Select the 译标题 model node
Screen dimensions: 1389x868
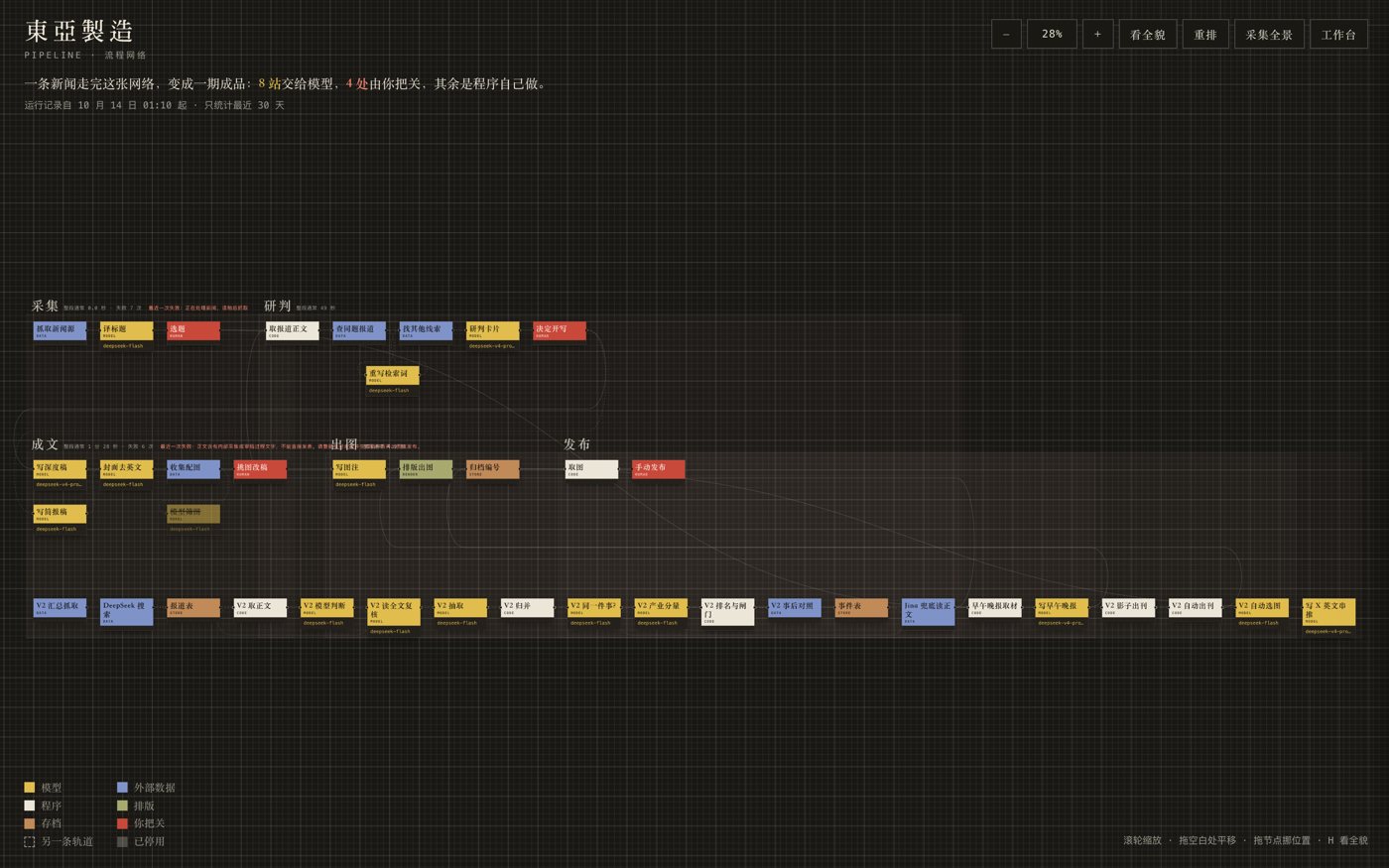(127, 330)
